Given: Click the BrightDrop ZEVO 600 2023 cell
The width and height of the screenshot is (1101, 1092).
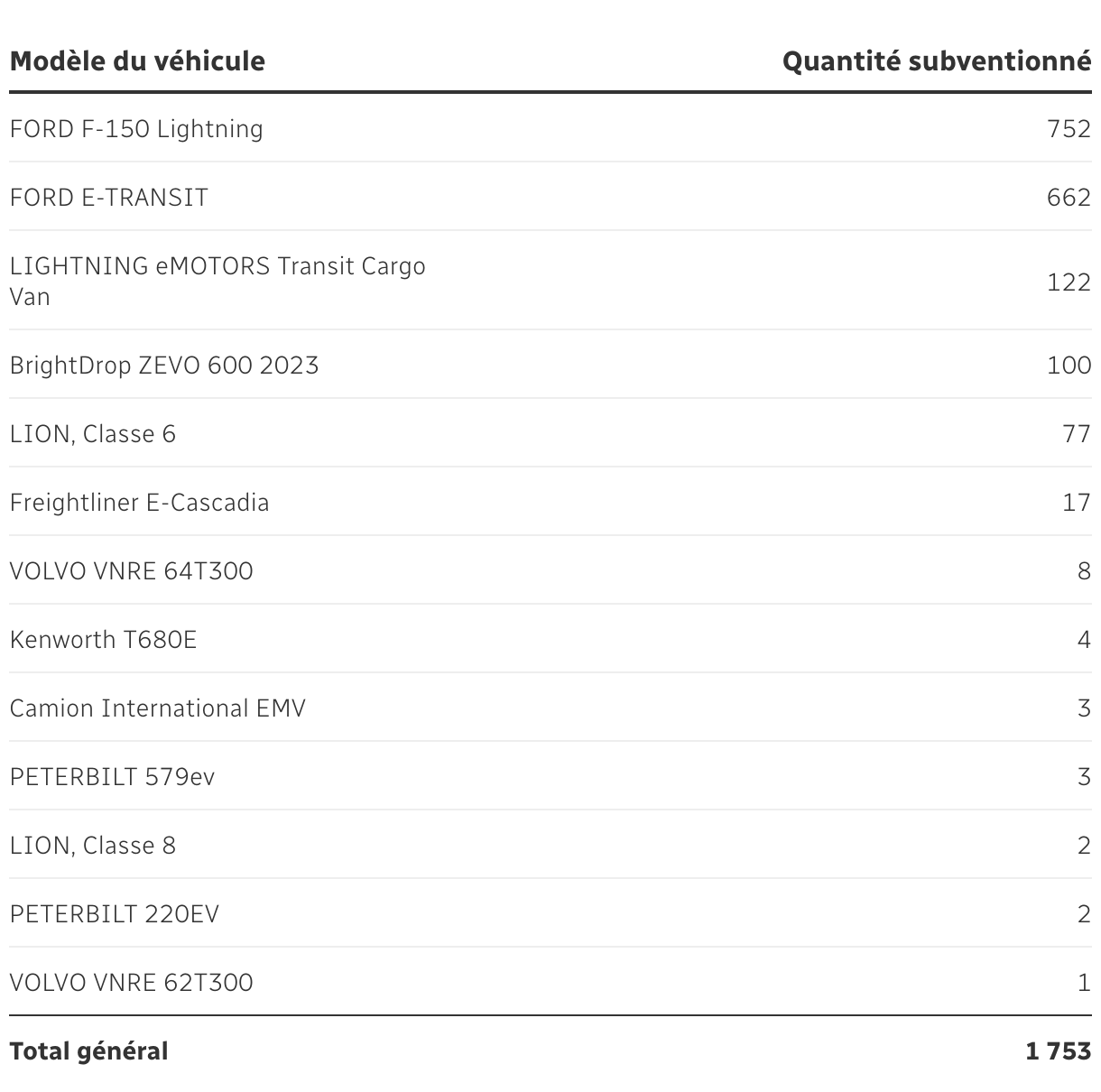Looking at the screenshot, I should [x=164, y=366].
